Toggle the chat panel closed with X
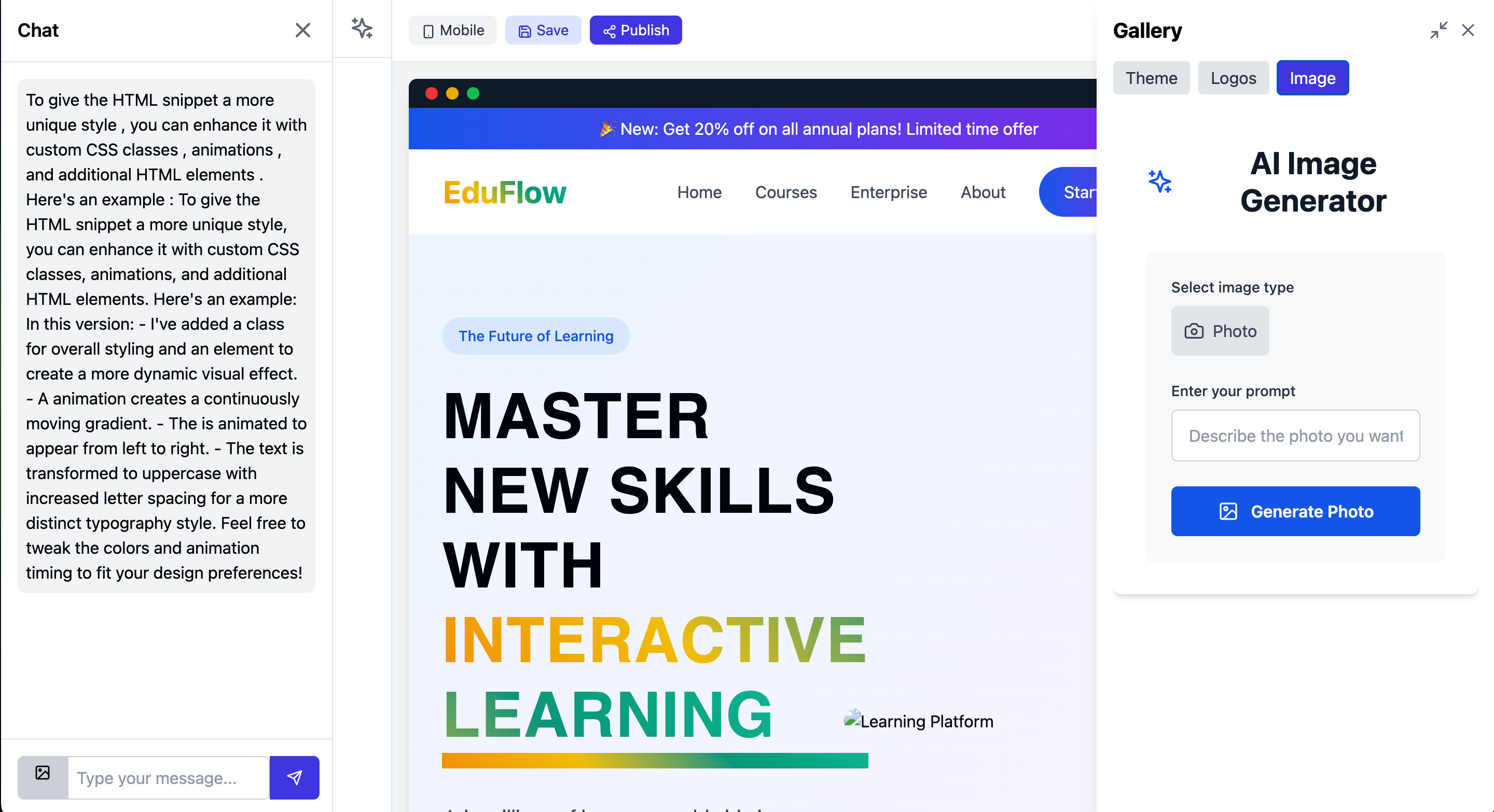This screenshot has width=1494, height=812. pos(303,30)
